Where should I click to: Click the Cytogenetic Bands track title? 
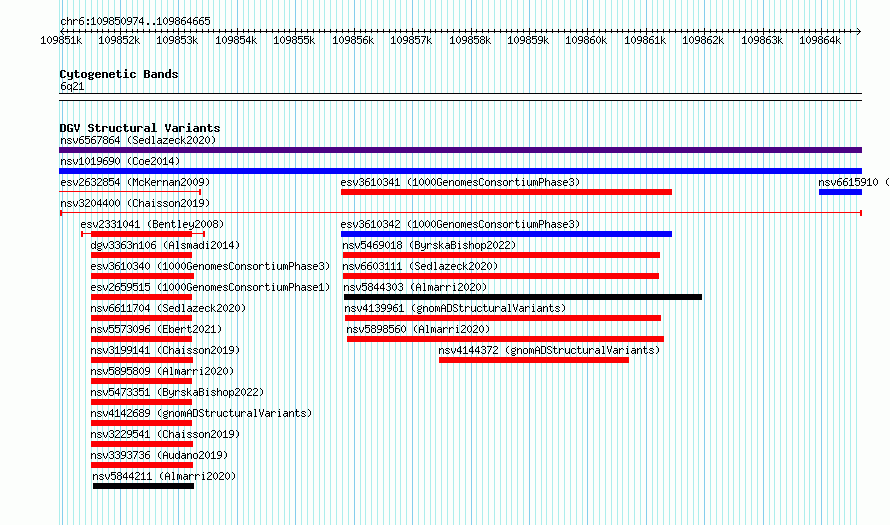119,74
